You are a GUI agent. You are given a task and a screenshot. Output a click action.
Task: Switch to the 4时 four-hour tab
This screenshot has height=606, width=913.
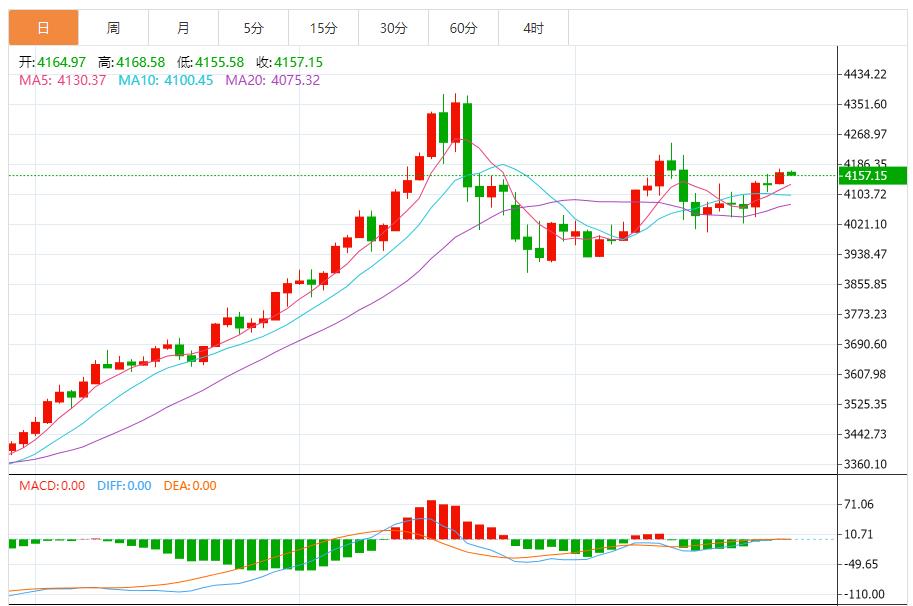[x=533, y=29]
